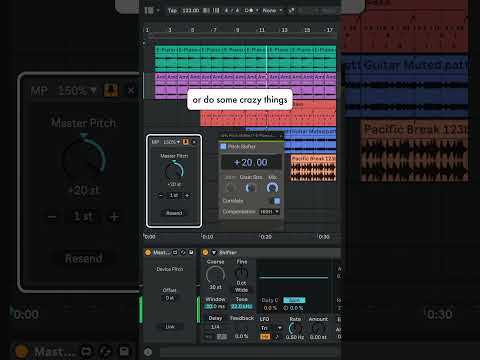
Task: Click the hot-swap icon in Mast device header
Action: [183, 252]
